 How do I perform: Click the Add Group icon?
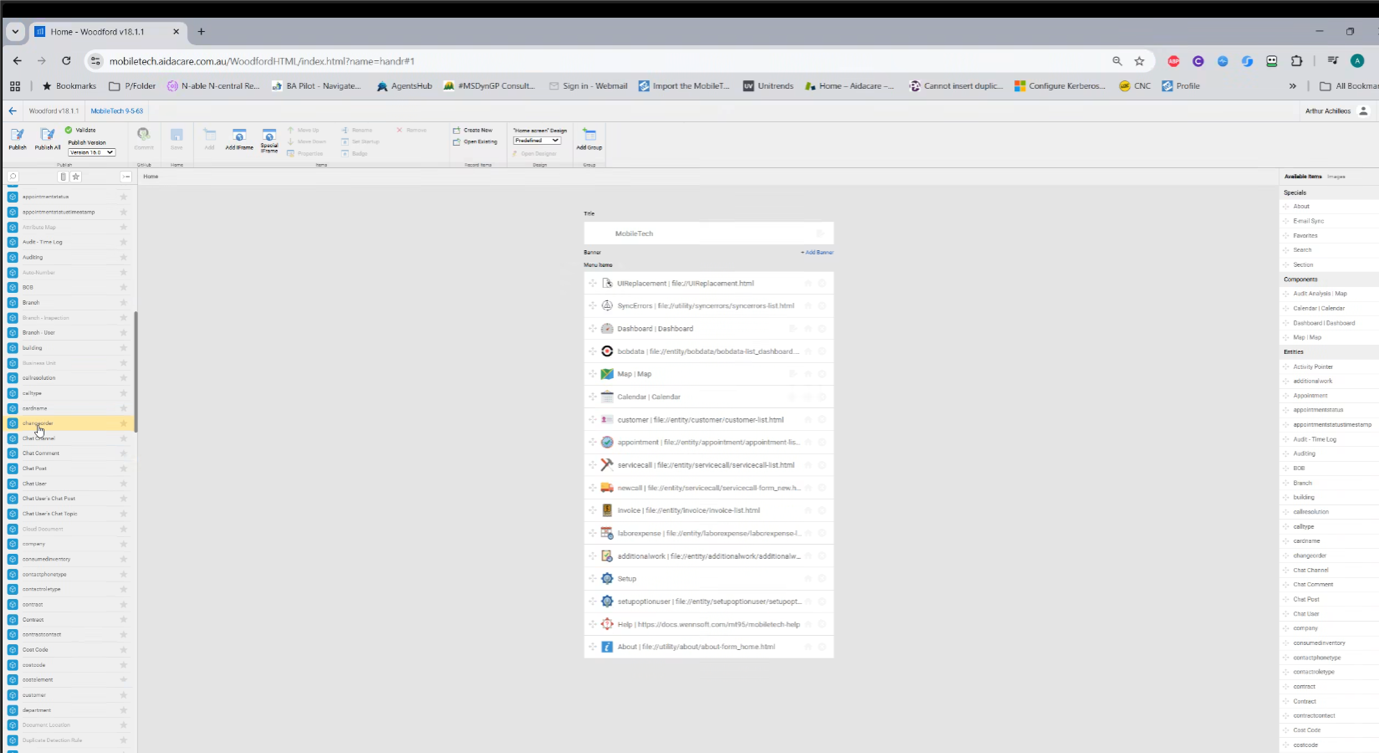589,135
